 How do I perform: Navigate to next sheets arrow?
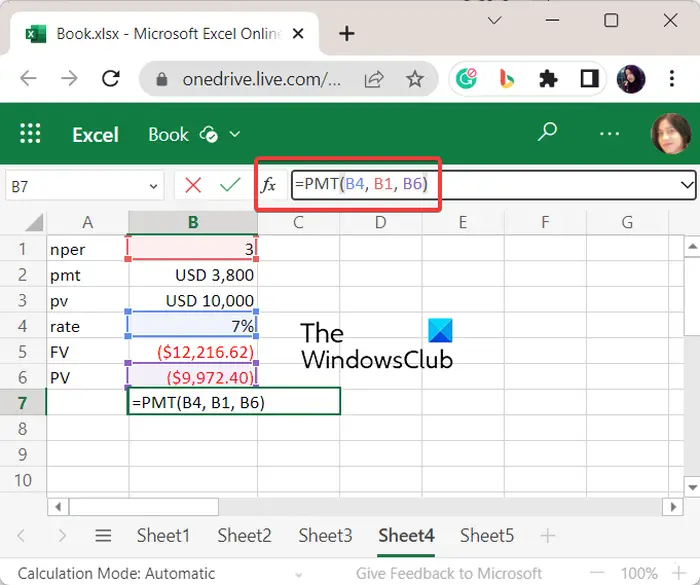(62, 535)
